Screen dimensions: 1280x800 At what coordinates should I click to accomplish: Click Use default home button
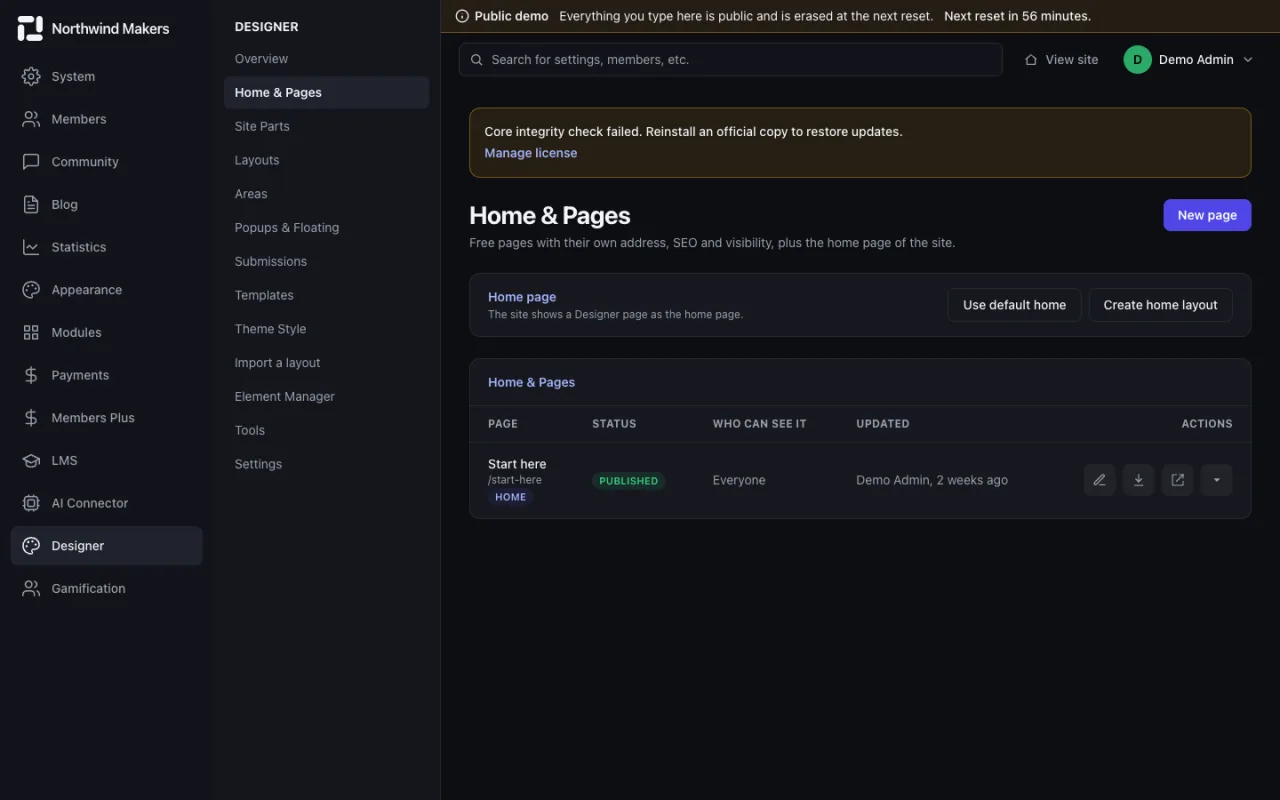tap(1014, 305)
